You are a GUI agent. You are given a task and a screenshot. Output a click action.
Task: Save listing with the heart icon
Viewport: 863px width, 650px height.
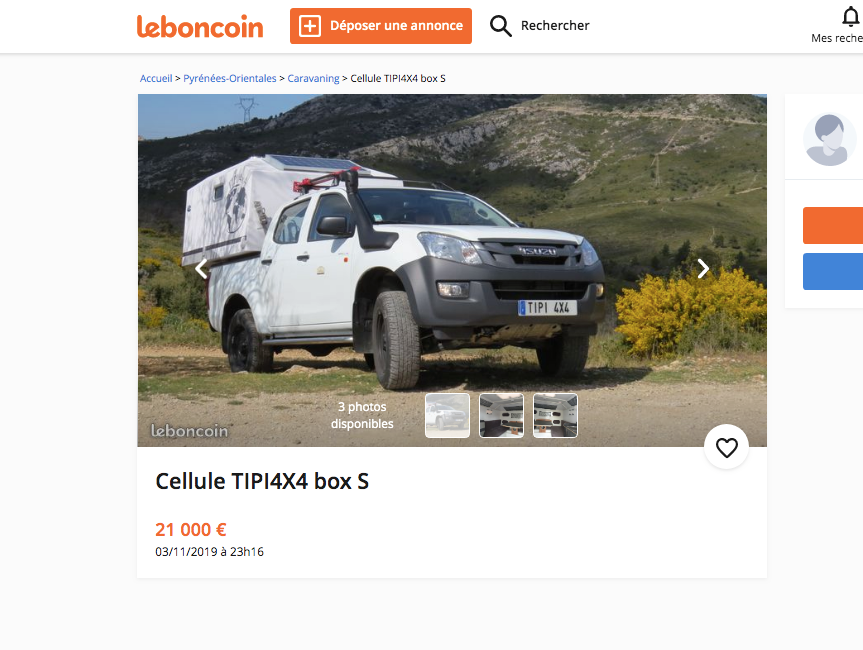coord(727,447)
